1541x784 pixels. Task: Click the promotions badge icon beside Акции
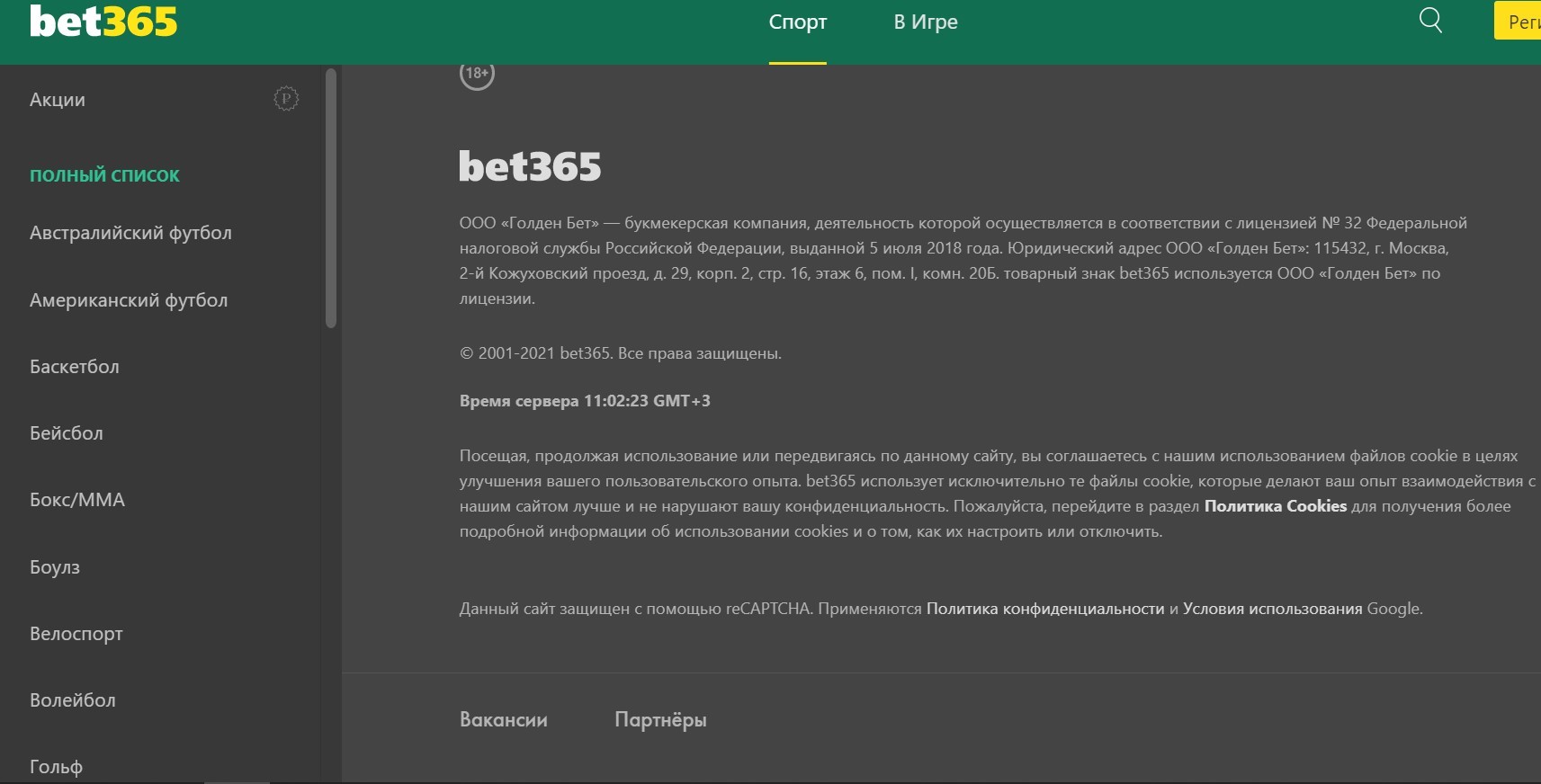[x=286, y=99]
